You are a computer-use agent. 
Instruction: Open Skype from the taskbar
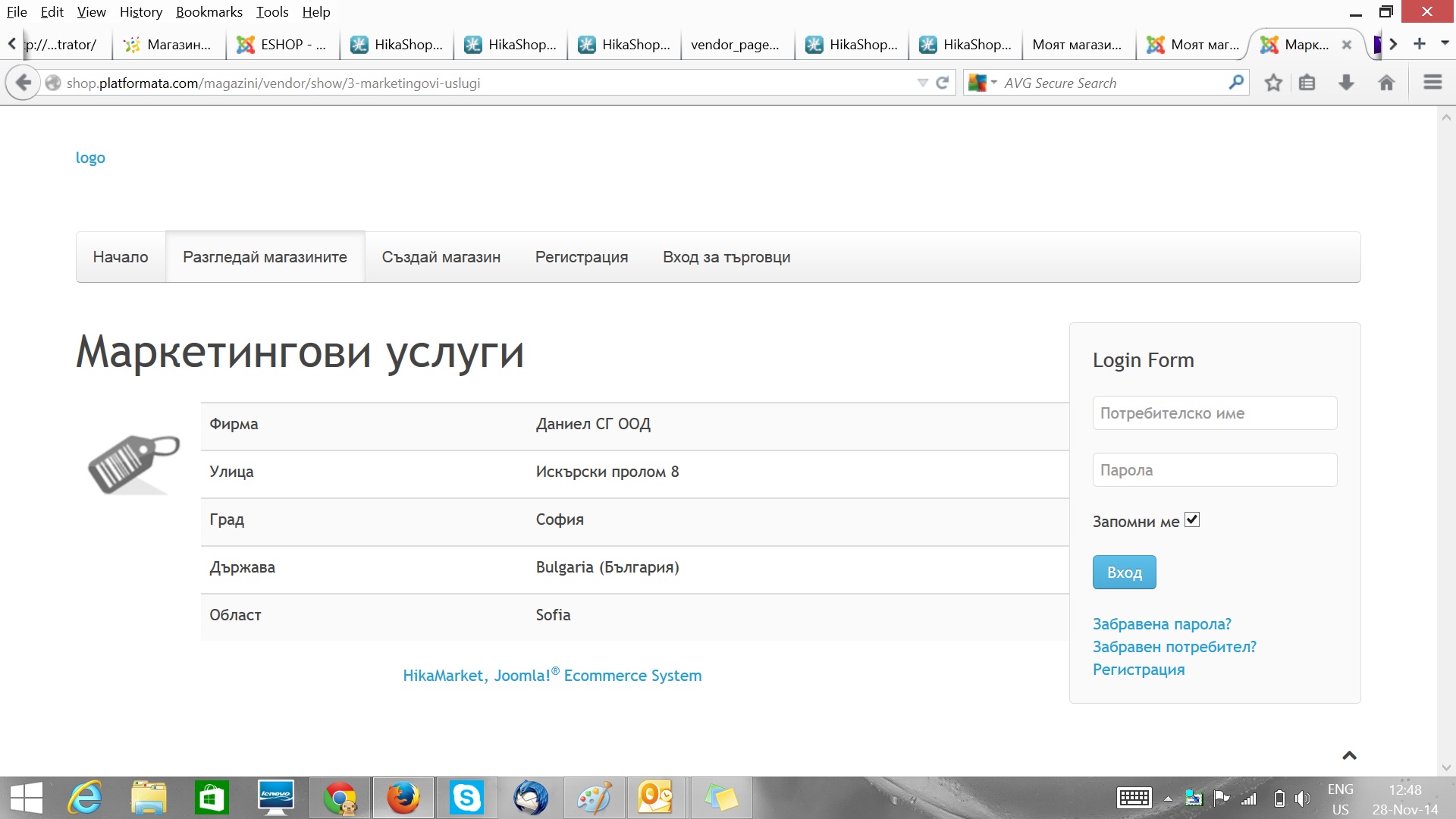click(x=466, y=798)
